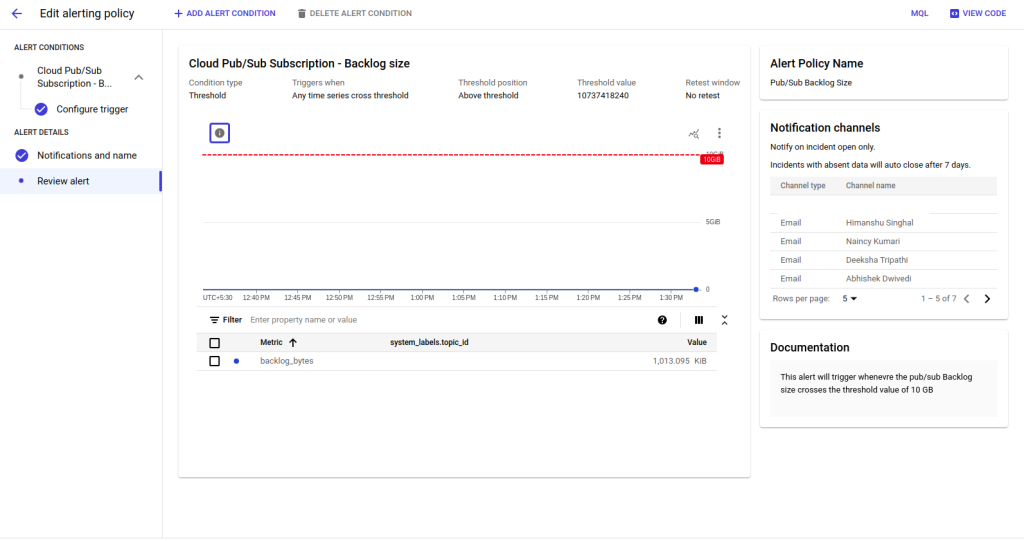Viewport: 1024px width, 541px height.
Task: Click the Value column header
Action: (x=697, y=342)
